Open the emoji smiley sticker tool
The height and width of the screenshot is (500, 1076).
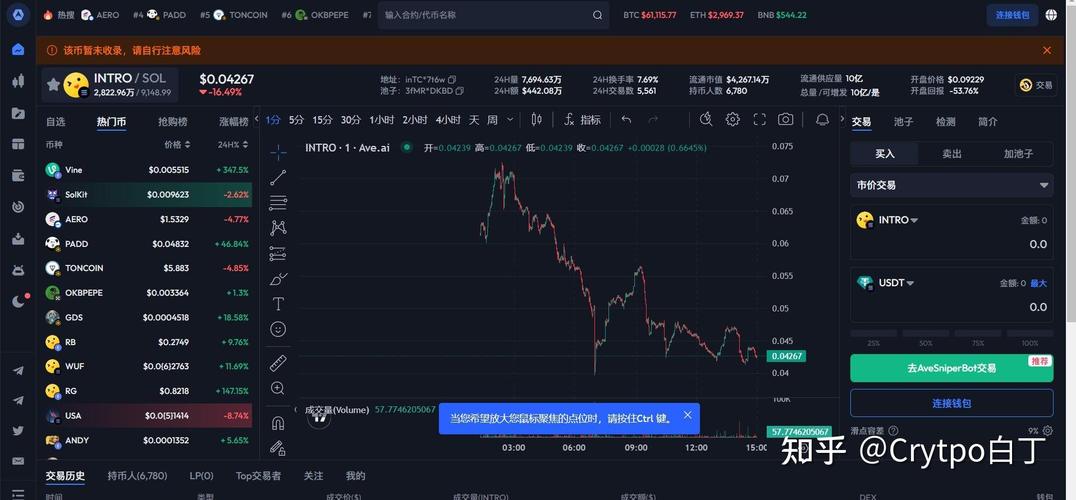click(278, 329)
